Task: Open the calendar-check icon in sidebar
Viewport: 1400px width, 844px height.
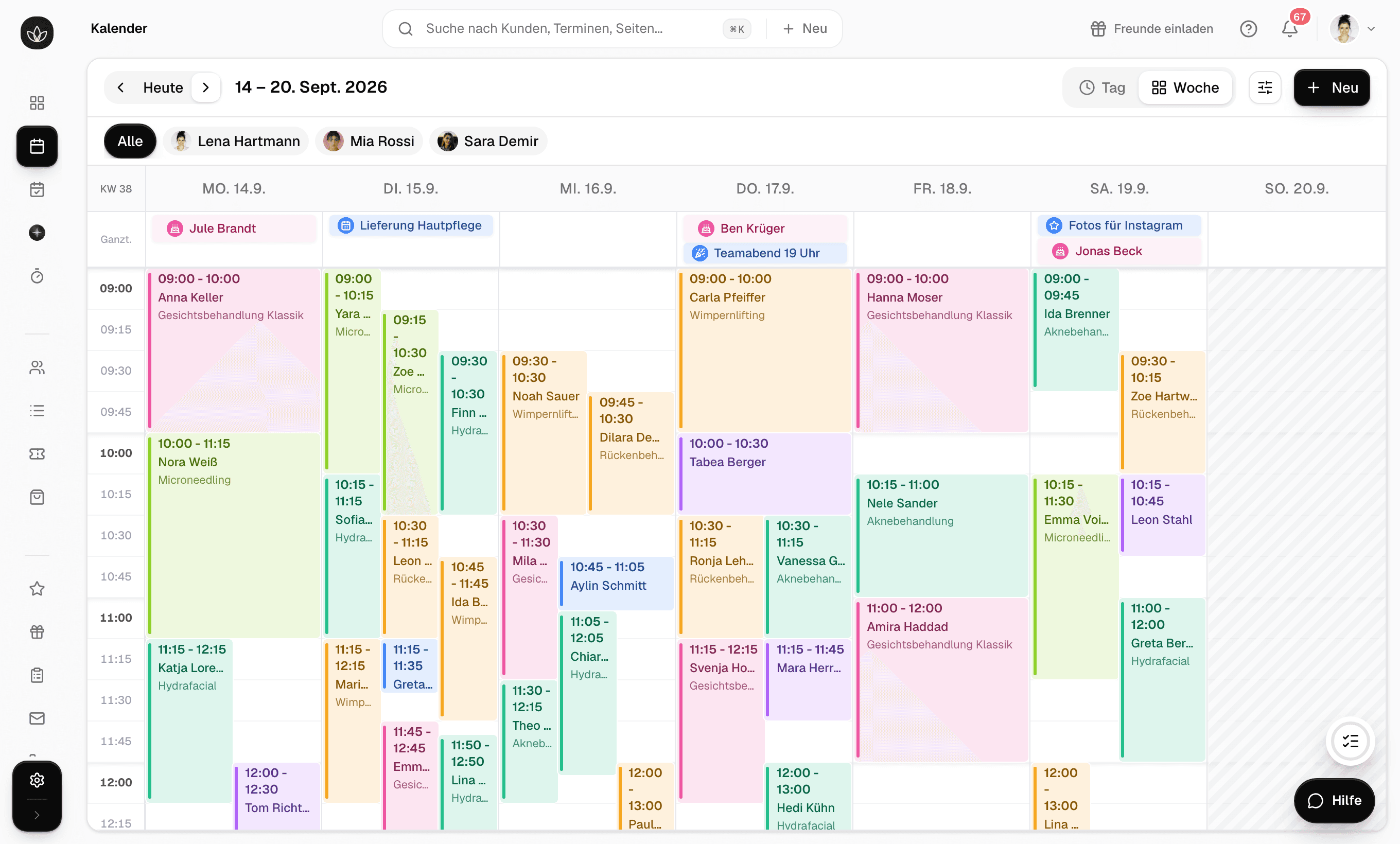Action: click(37, 189)
